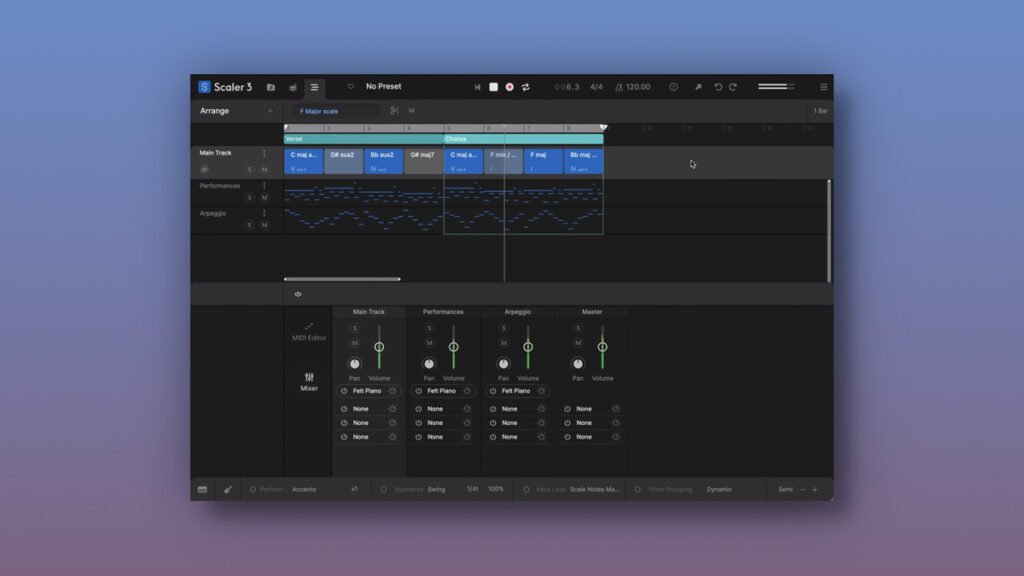Open the info icon in the top toolbar
1024x576 pixels.
coord(672,87)
